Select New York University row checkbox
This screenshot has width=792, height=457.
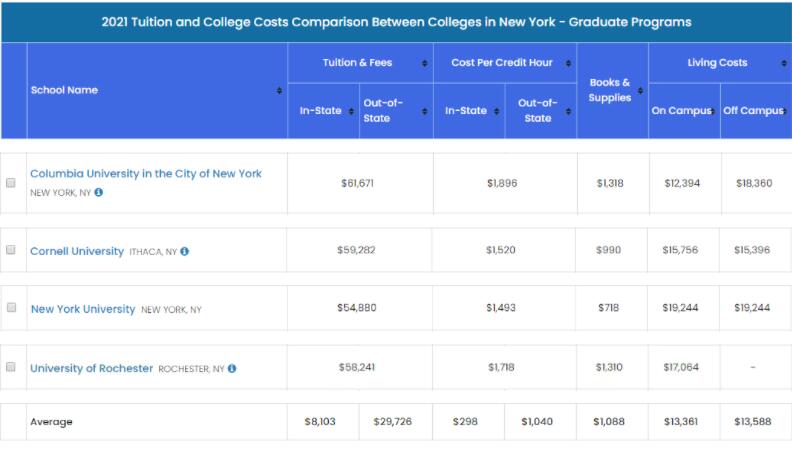(11, 308)
